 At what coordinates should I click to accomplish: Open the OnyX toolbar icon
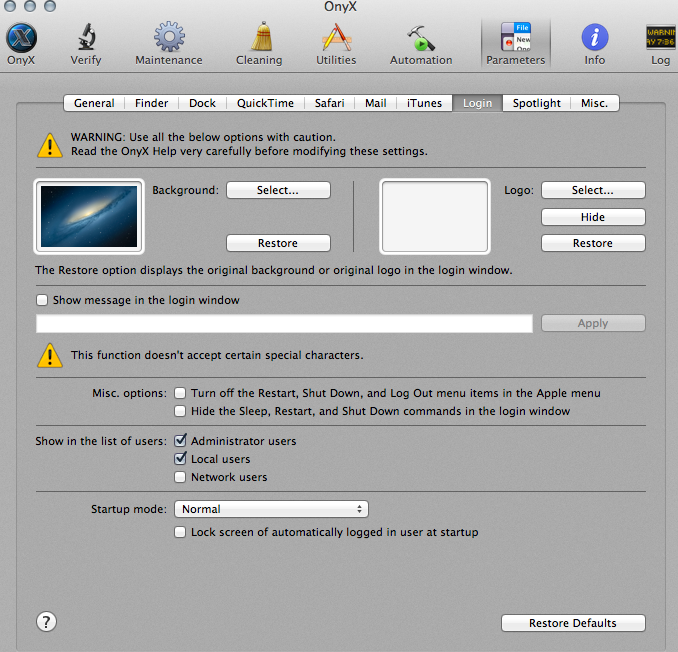coord(21,43)
